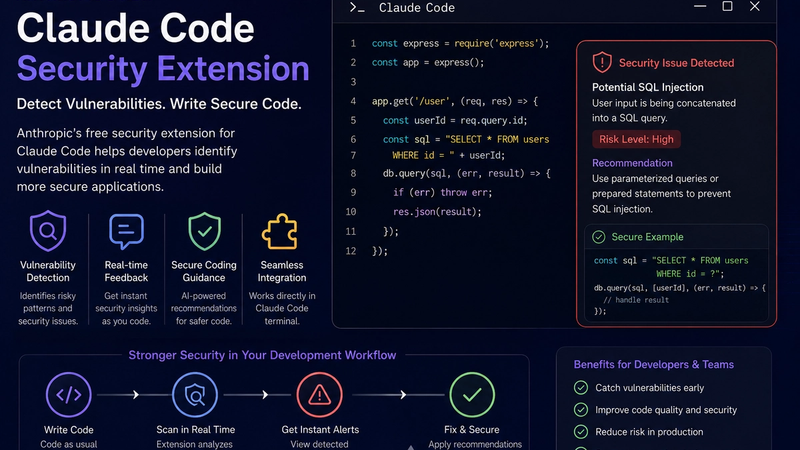Click secure example WHERE id = ? line
The width and height of the screenshot is (800, 450).
coord(690,274)
